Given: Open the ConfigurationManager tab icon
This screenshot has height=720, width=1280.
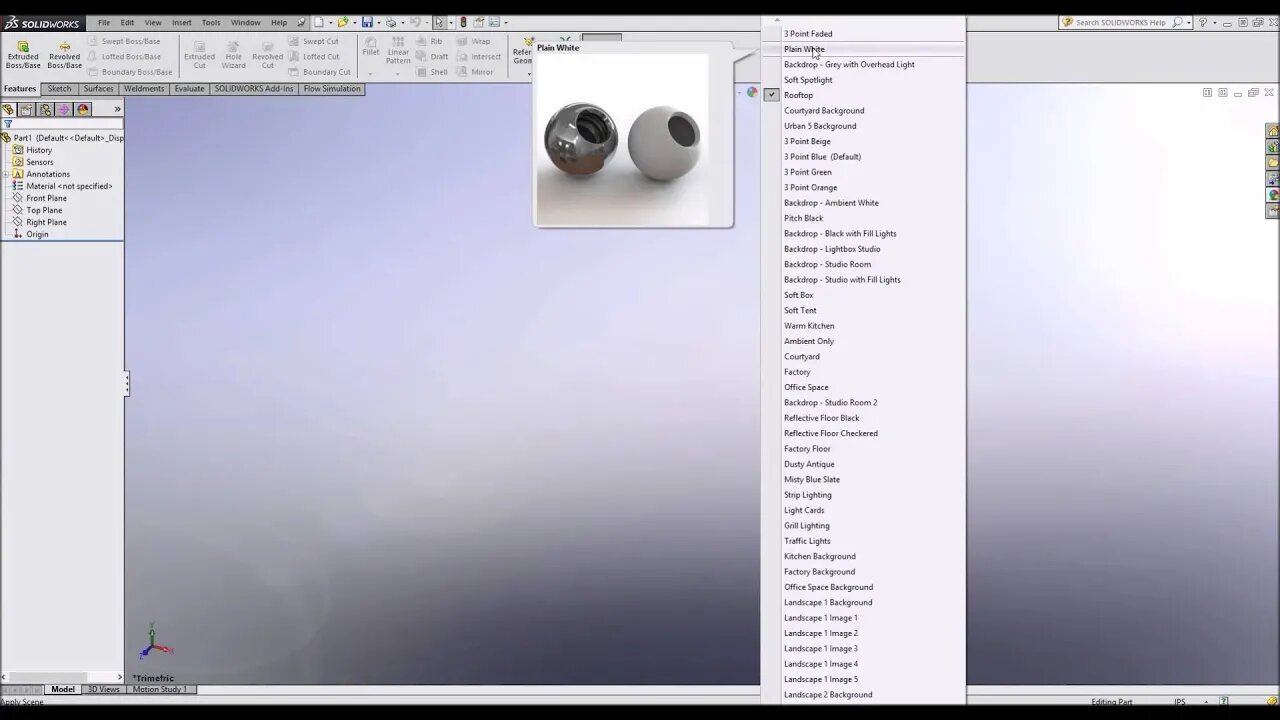Looking at the screenshot, I should pyautogui.click(x=46, y=109).
